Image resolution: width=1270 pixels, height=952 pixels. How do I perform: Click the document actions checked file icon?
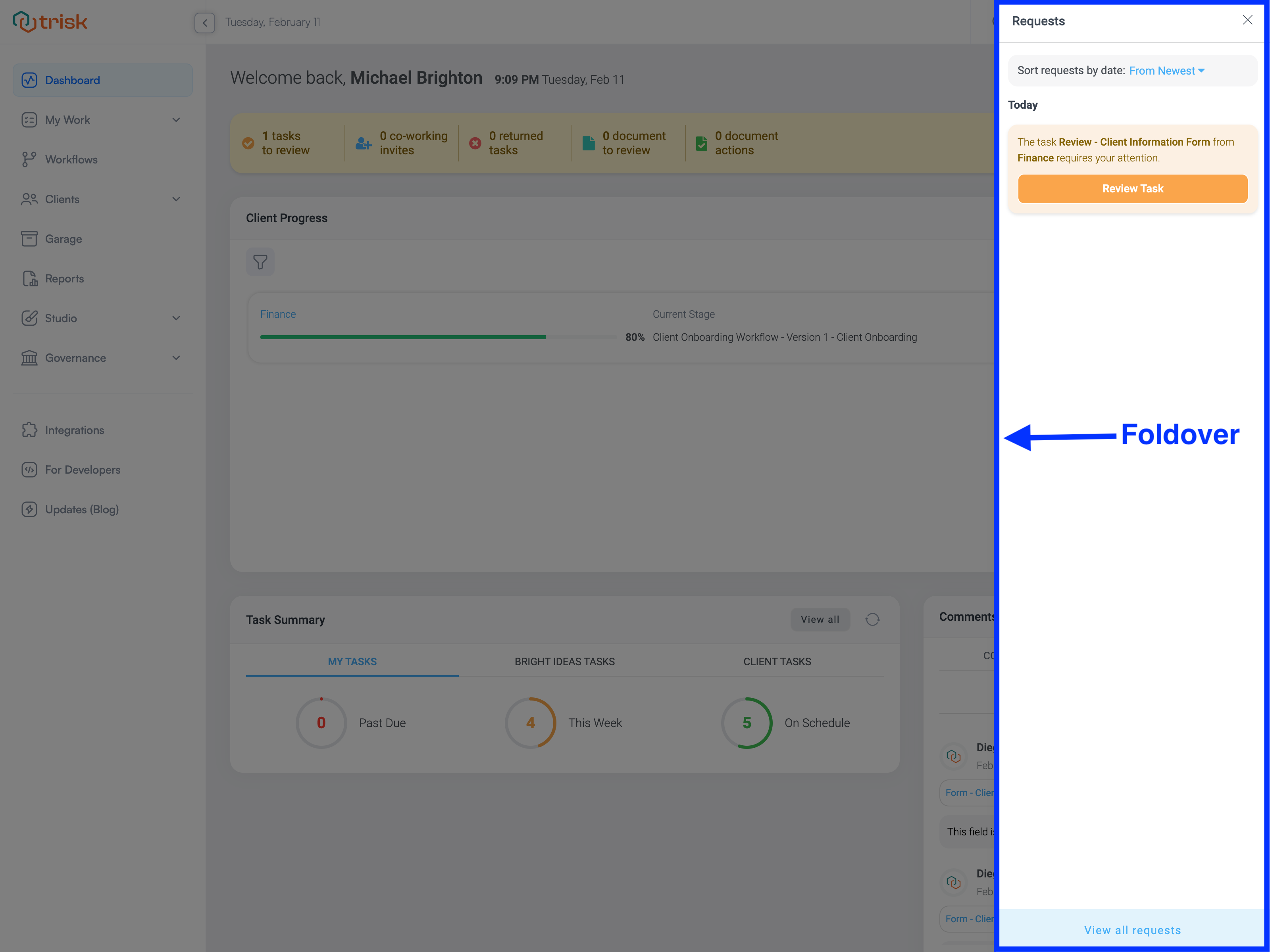pos(702,143)
